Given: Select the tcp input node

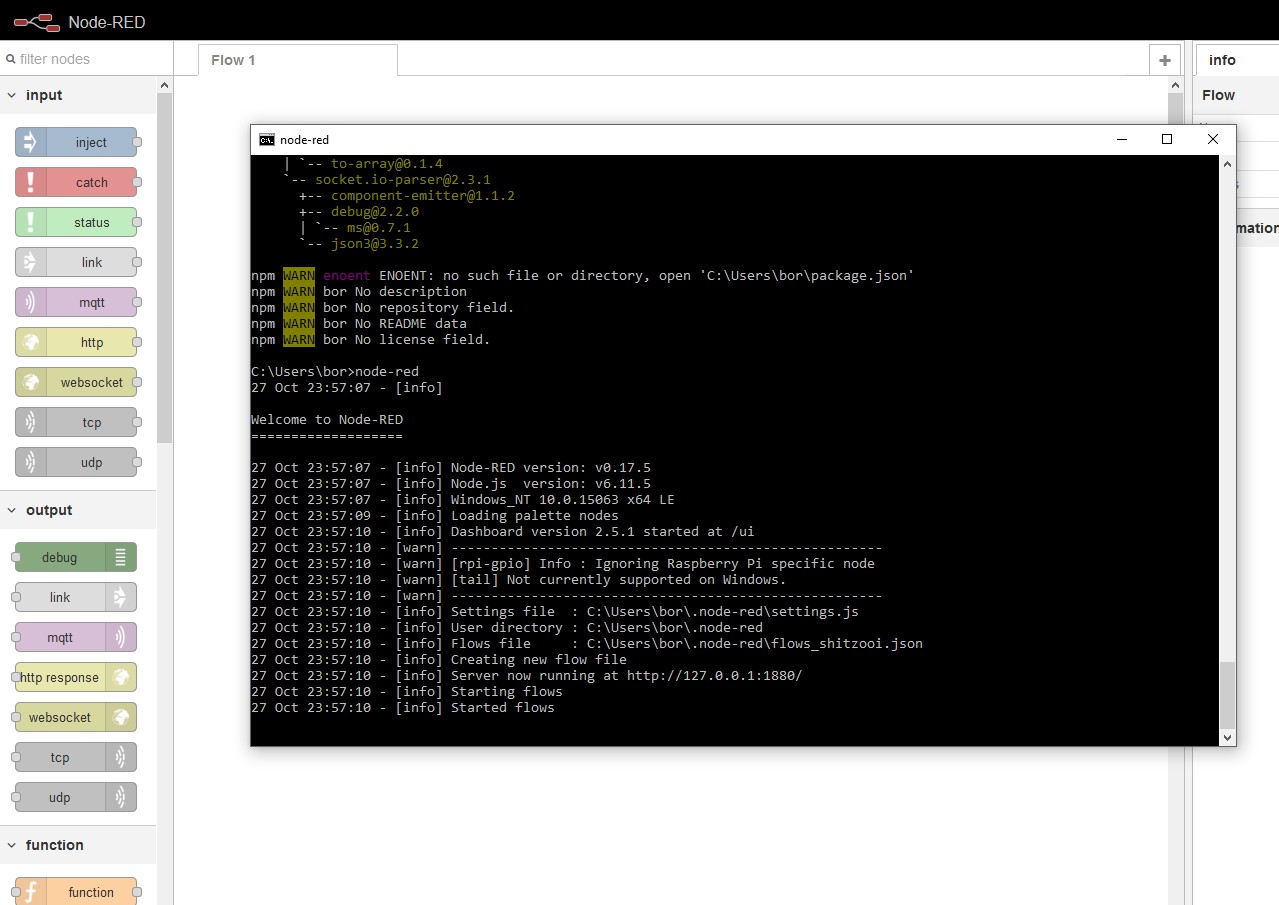Looking at the screenshot, I should (x=76, y=422).
